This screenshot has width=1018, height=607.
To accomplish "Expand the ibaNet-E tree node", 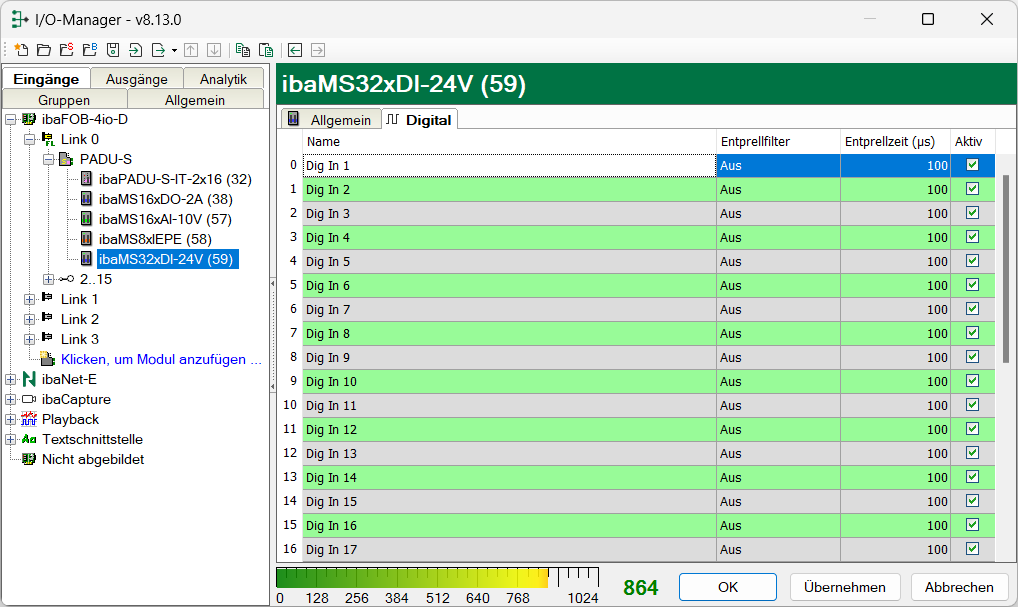I will click(x=10, y=379).
